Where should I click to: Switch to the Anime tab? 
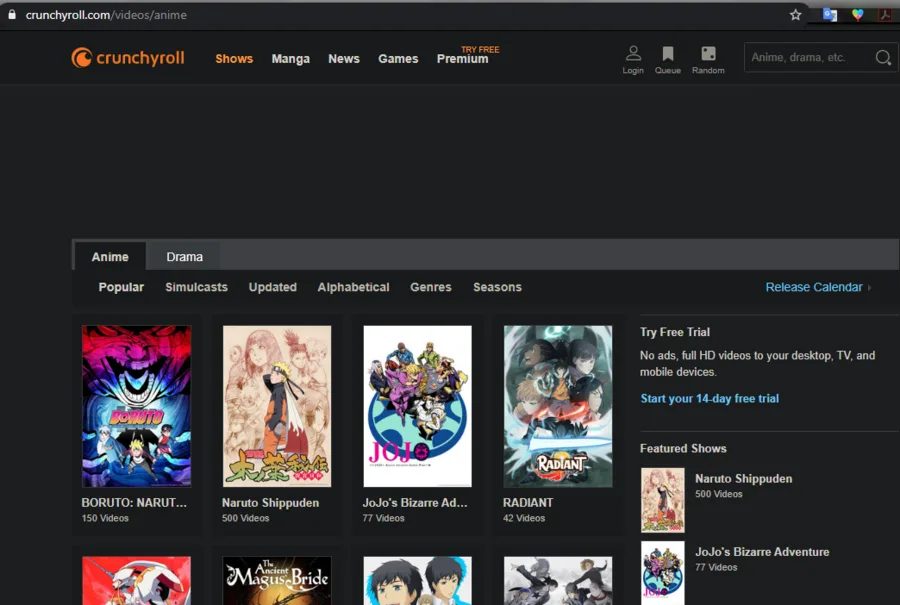point(110,257)
